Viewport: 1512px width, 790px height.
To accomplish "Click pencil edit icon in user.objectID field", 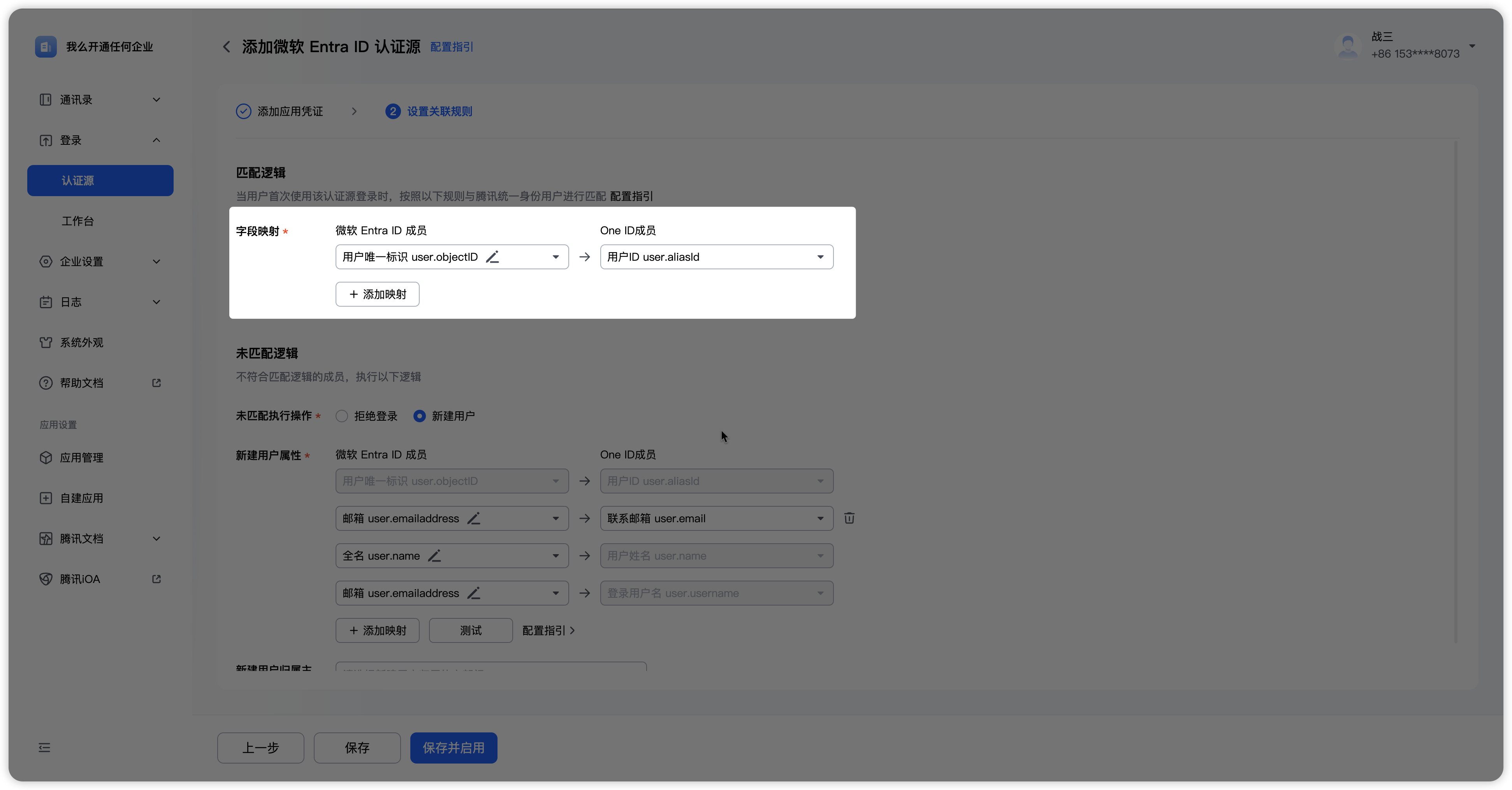I will 492,257.
